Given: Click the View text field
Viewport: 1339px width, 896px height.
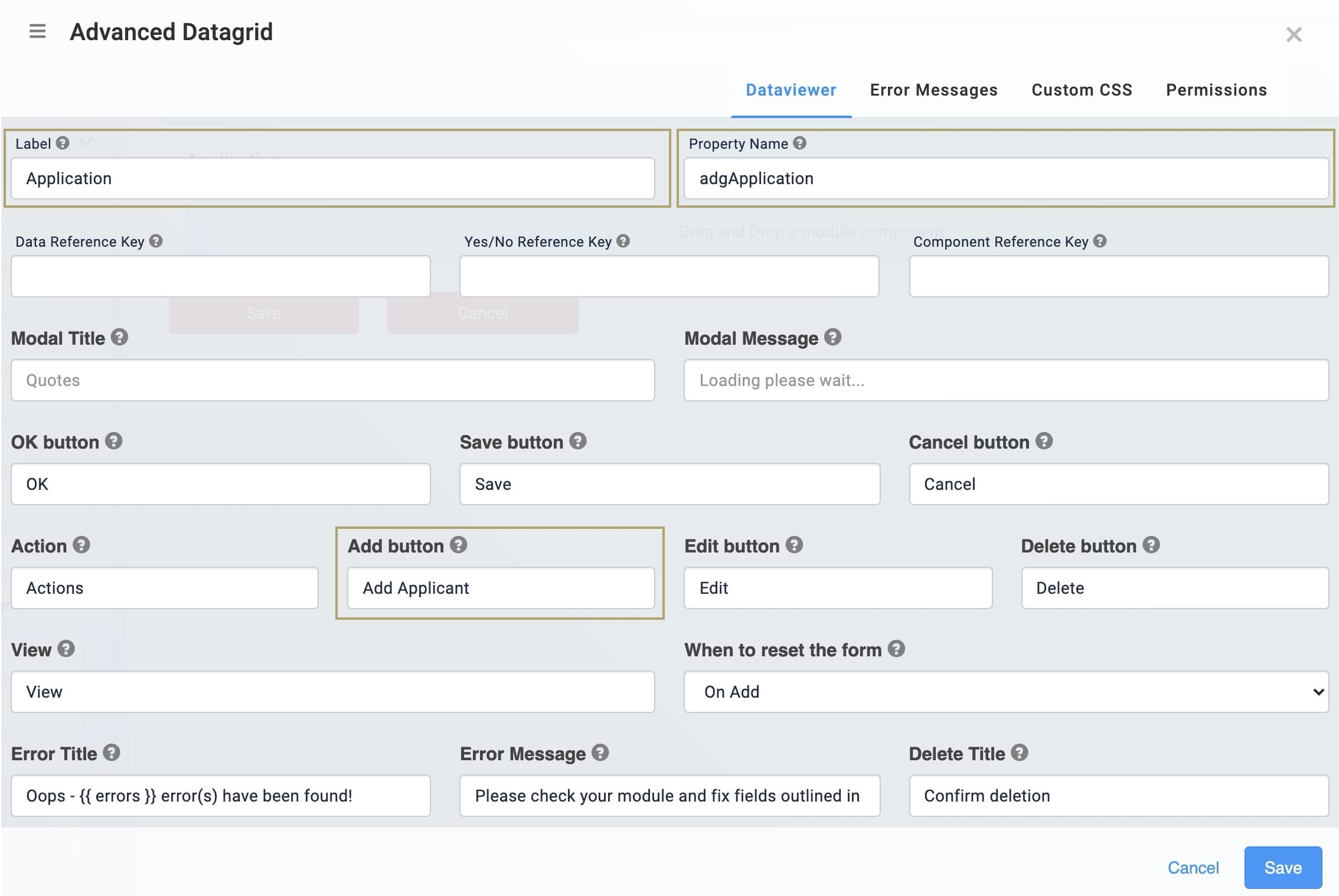Looking at the screenshot, I should pos(333,692).
